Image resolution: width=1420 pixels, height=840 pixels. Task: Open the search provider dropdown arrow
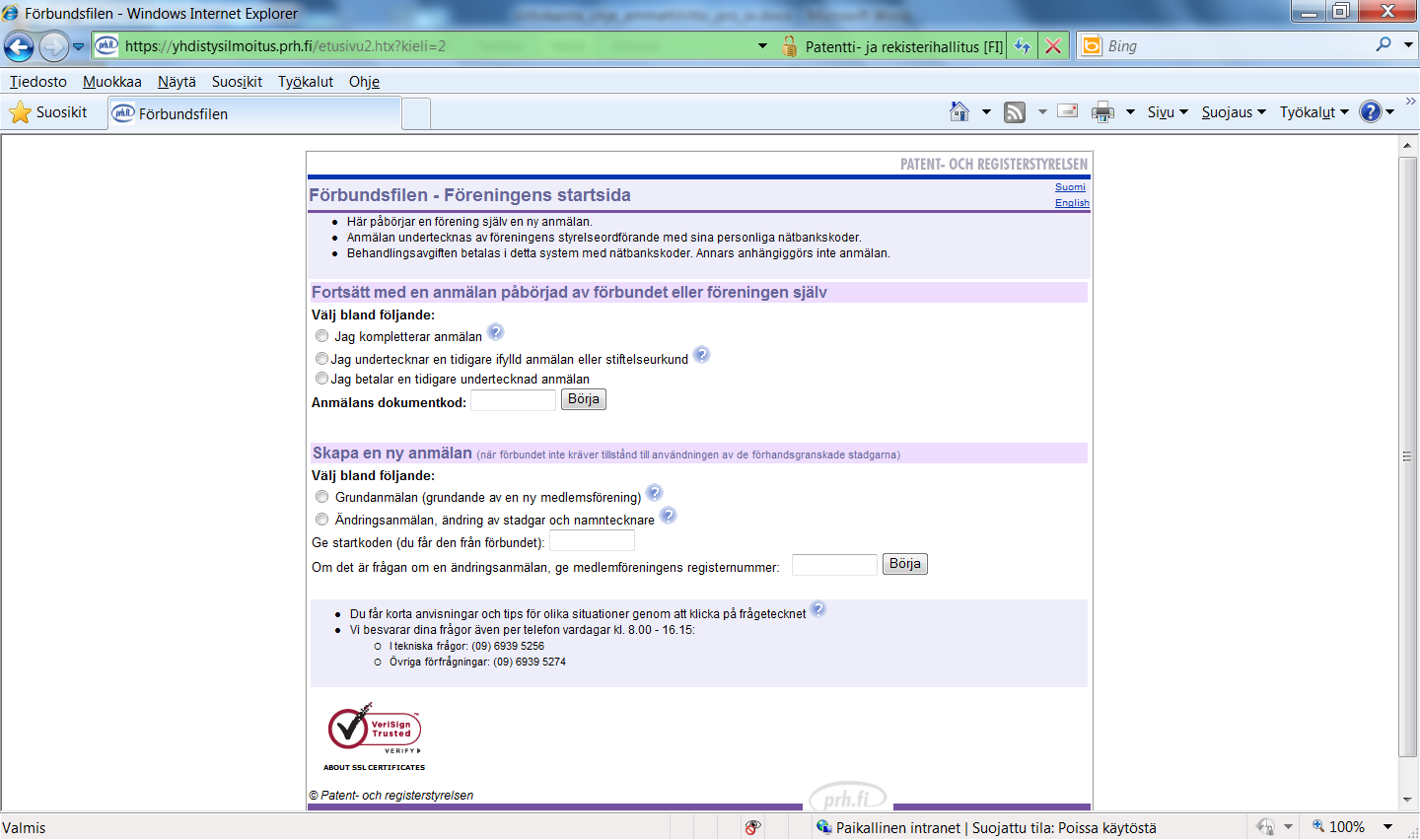[x=1408, y=45]
